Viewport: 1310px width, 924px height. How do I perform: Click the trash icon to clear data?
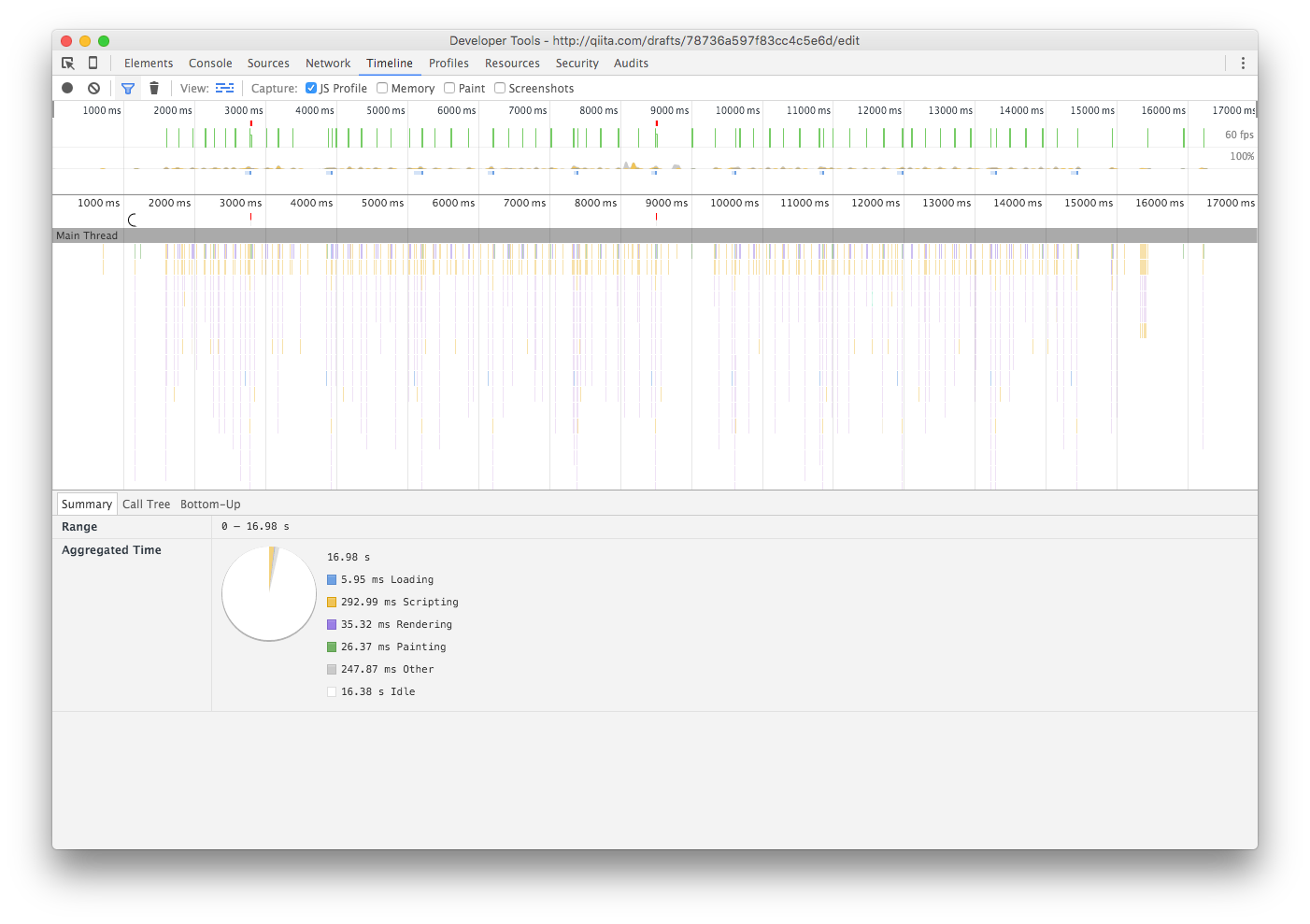click(x=154, y=87)
